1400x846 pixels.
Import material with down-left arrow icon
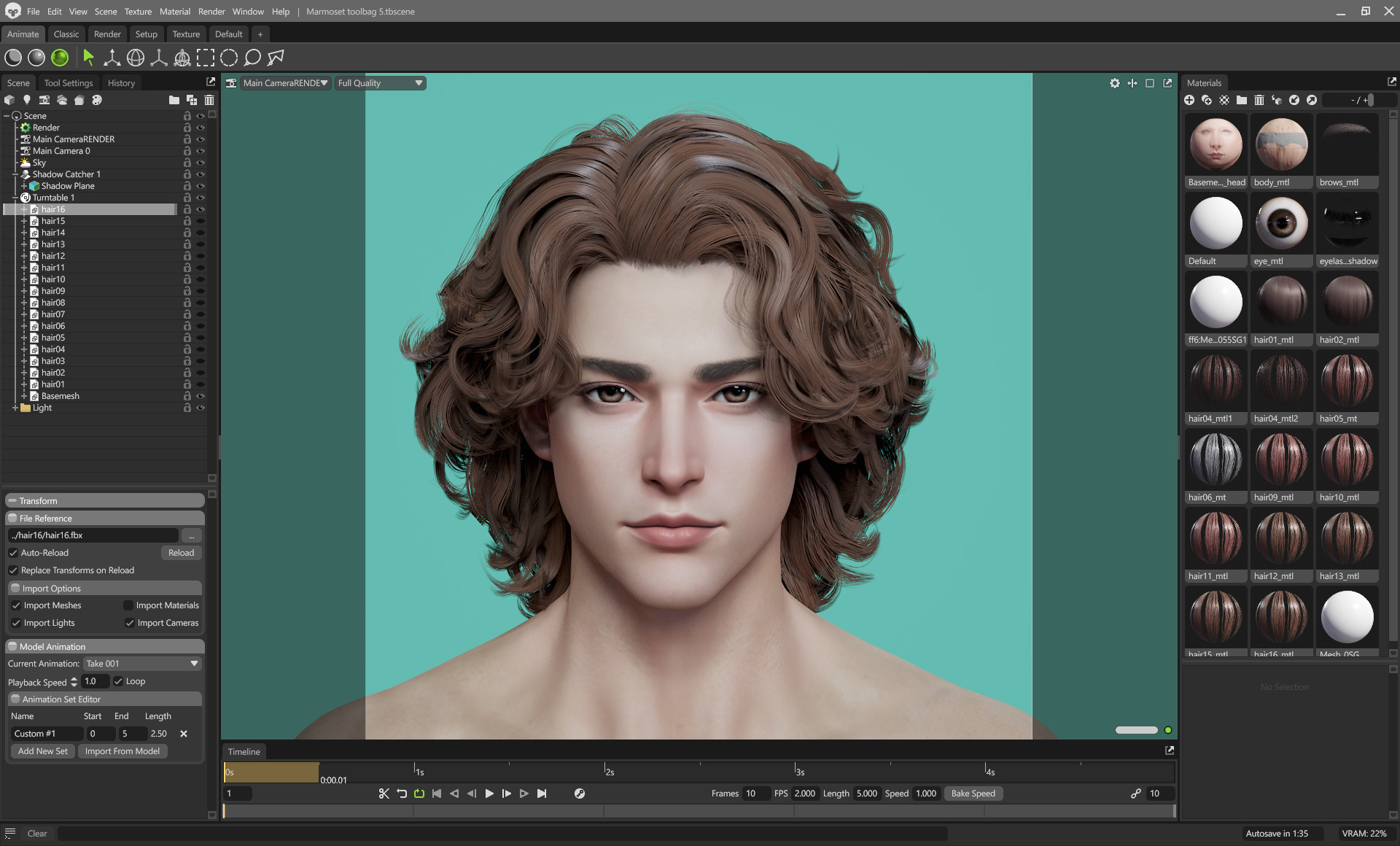(1294, 100)
